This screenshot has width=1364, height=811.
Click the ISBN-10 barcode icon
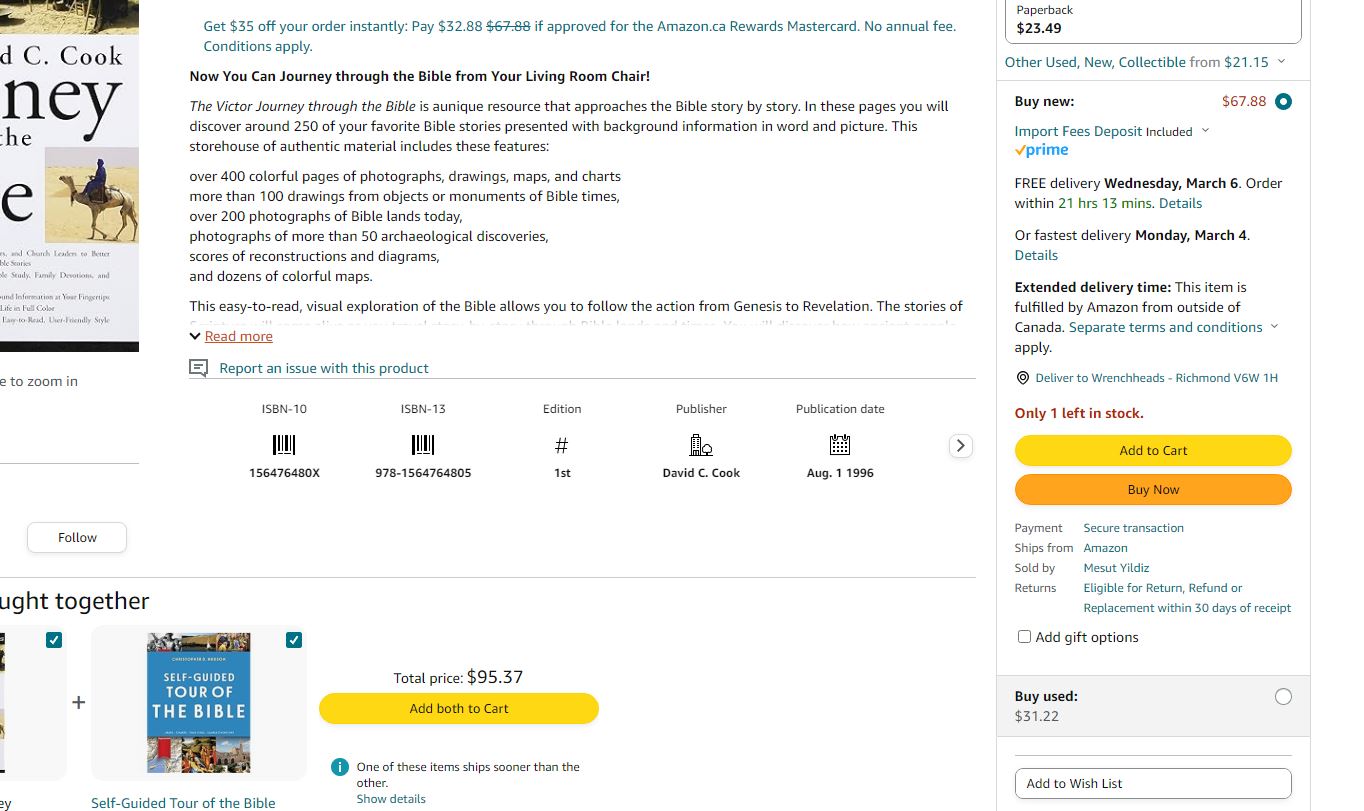point(284,445)
